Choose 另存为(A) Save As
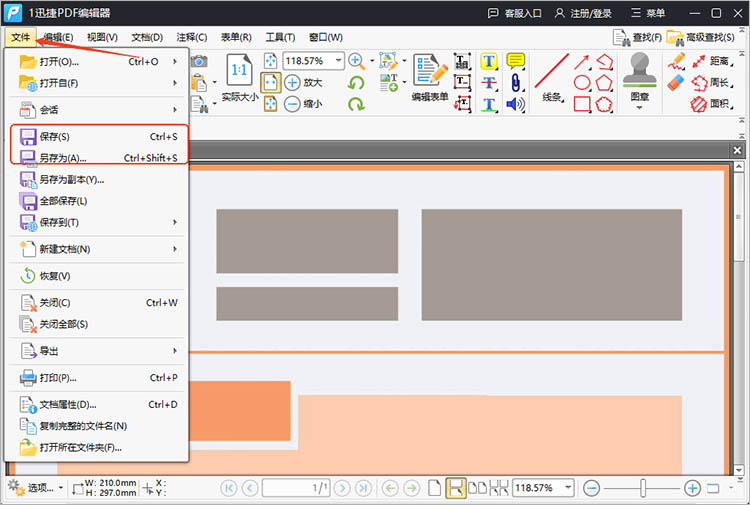This screenshot has height=505, width=750. (99, 158)
